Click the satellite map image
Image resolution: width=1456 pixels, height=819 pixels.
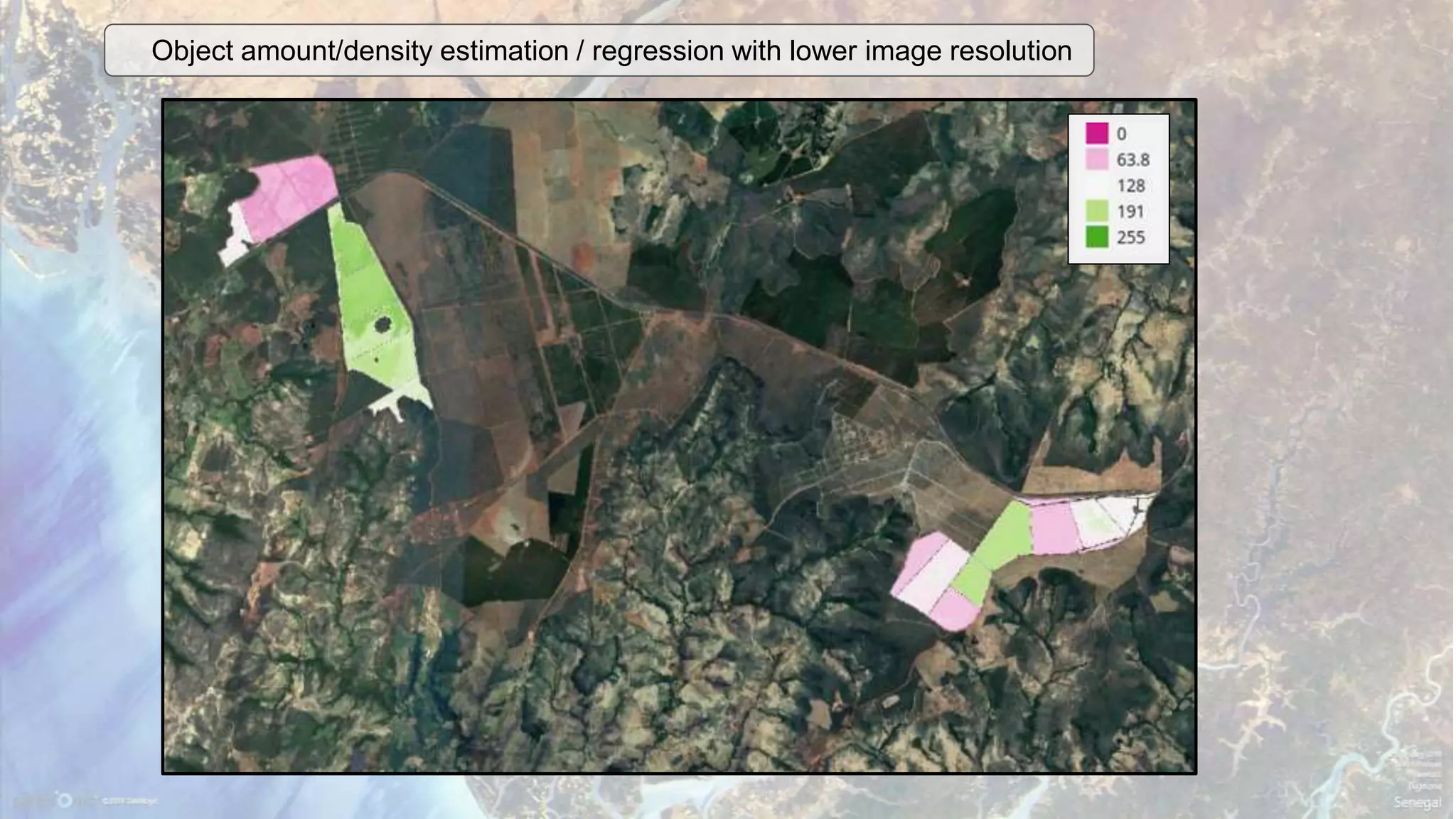tap(680, 437)
